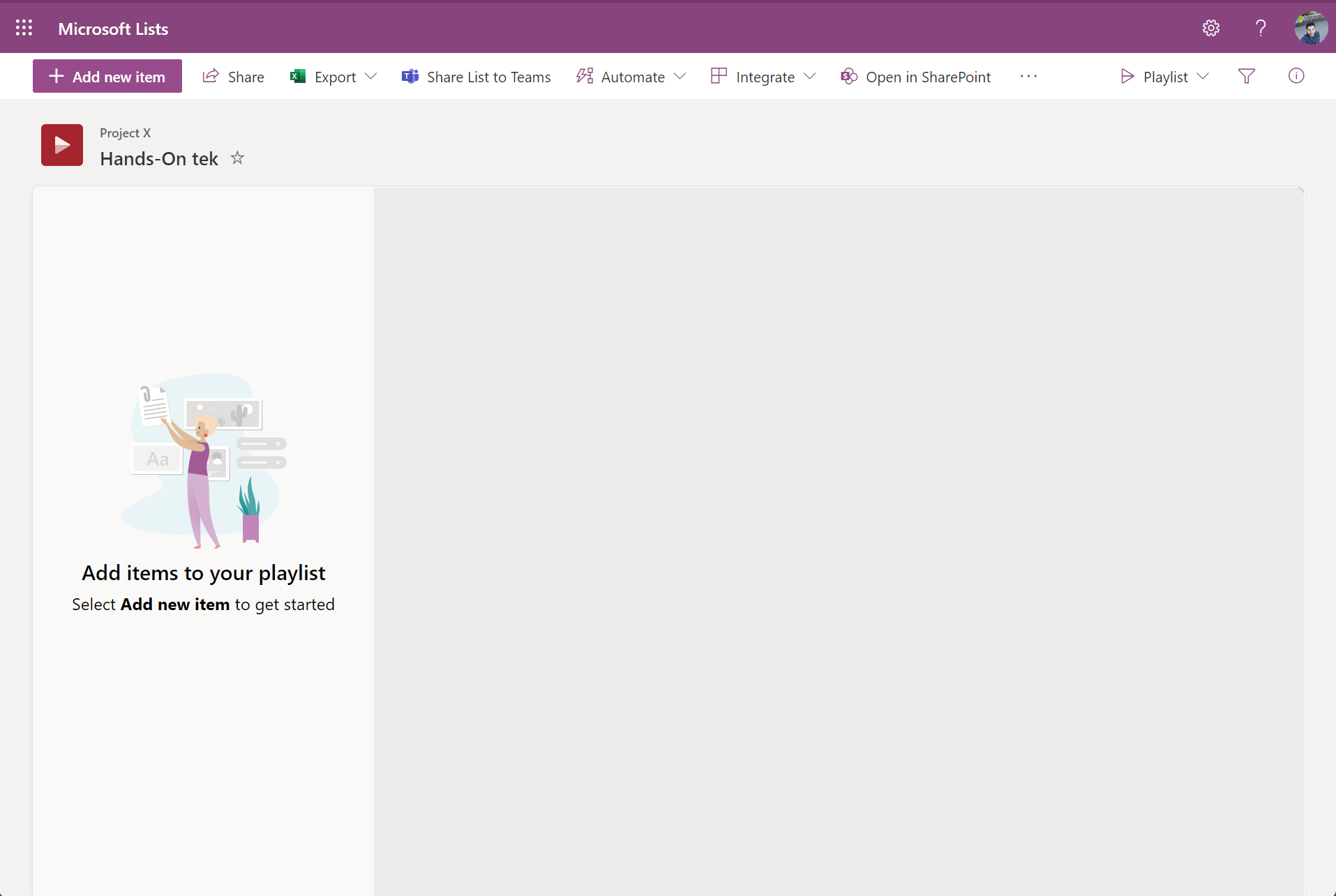Go to the Project X site link
This screenshot has height=896, width=1336.
point(125,132)
